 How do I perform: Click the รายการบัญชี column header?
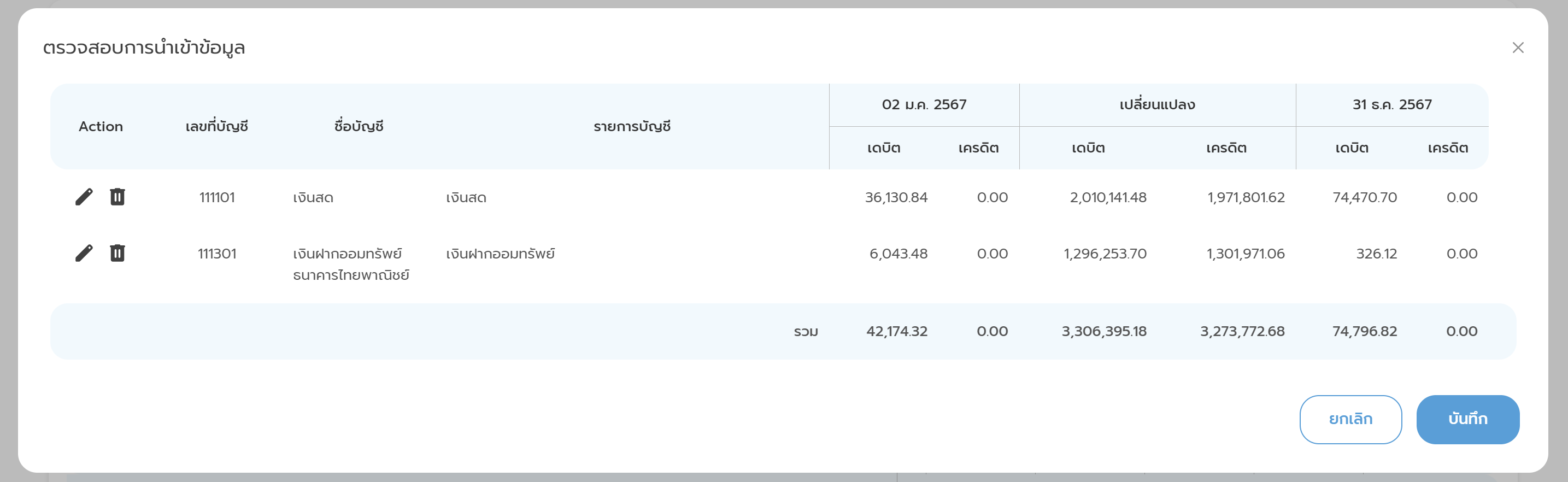(x=632, y=127)
